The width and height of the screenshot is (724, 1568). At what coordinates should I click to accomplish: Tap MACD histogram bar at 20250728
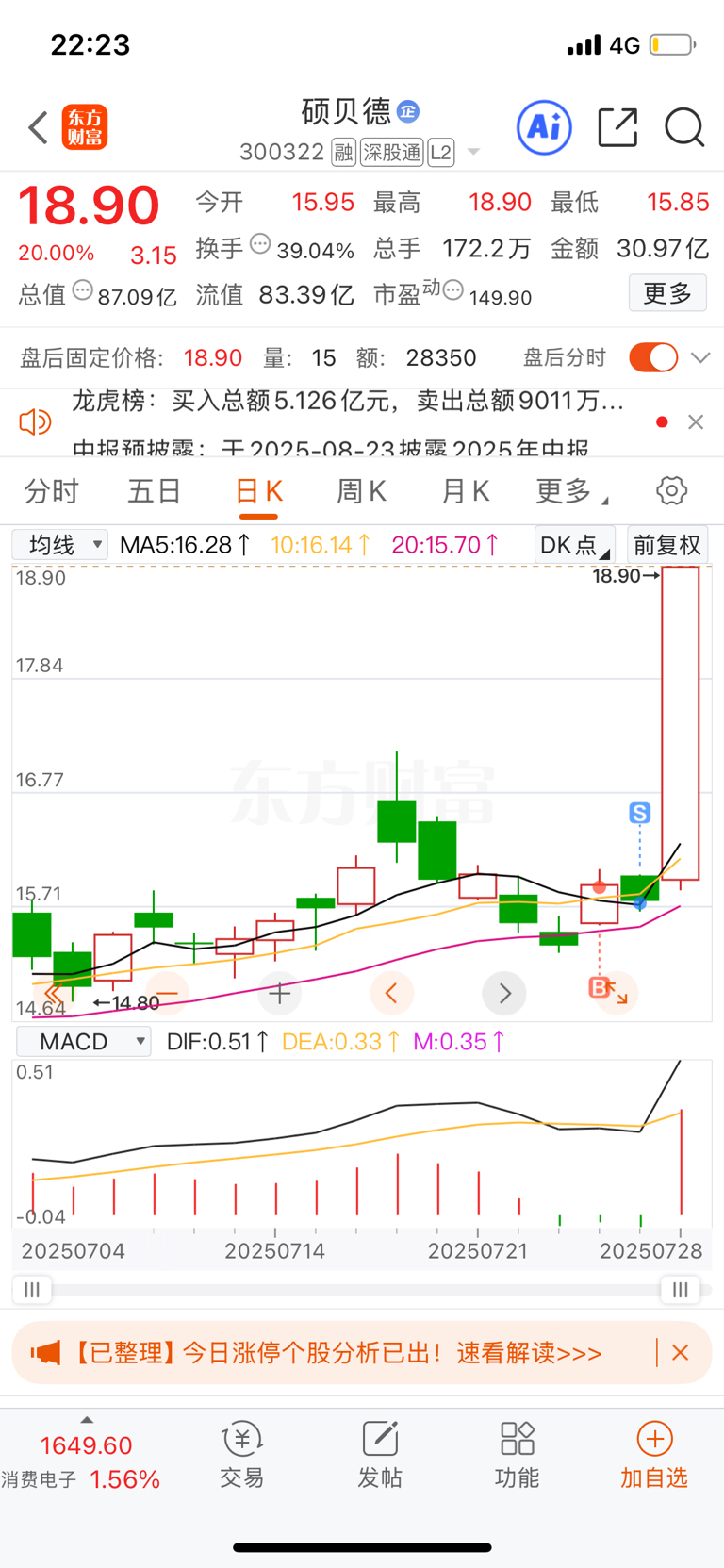click(x=681, y=1162)
